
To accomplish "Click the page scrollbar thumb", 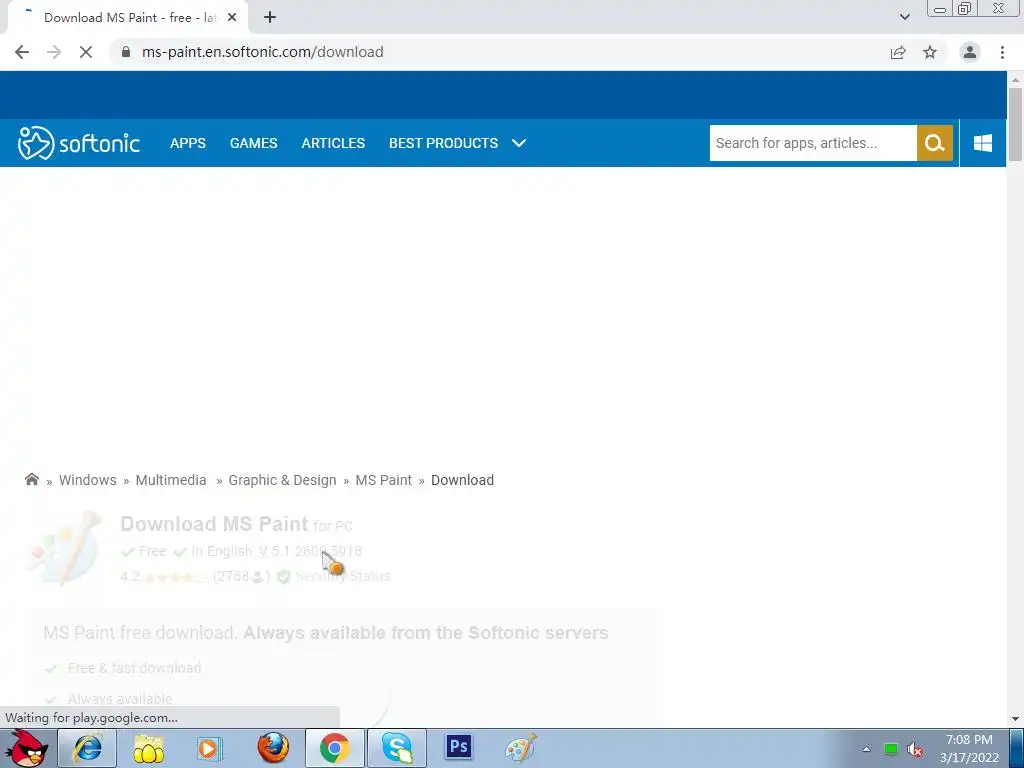I will click(x=1015, y=124).
